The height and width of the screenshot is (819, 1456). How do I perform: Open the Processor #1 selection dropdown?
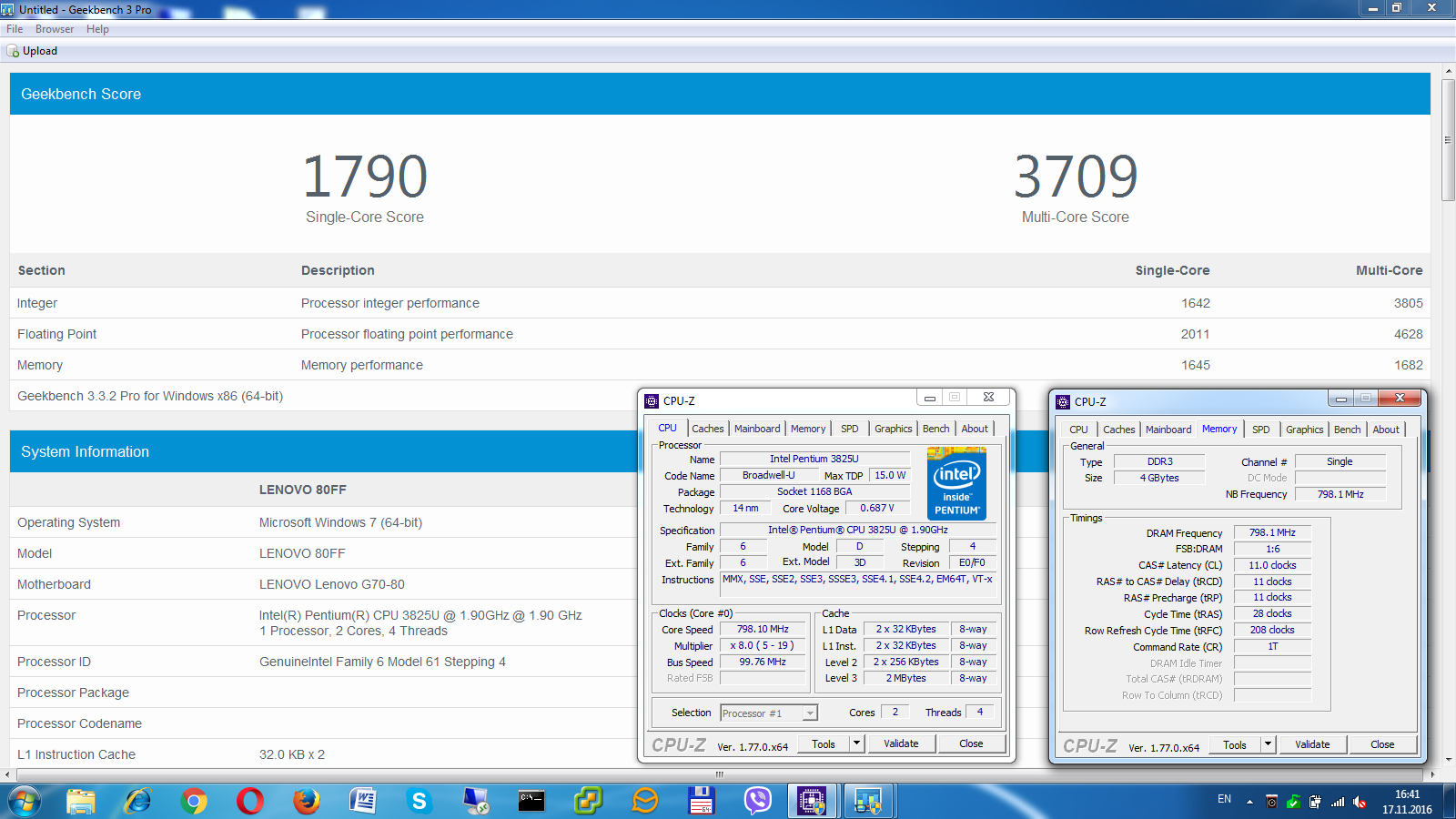pyautogui.click(x=769, y=713)
